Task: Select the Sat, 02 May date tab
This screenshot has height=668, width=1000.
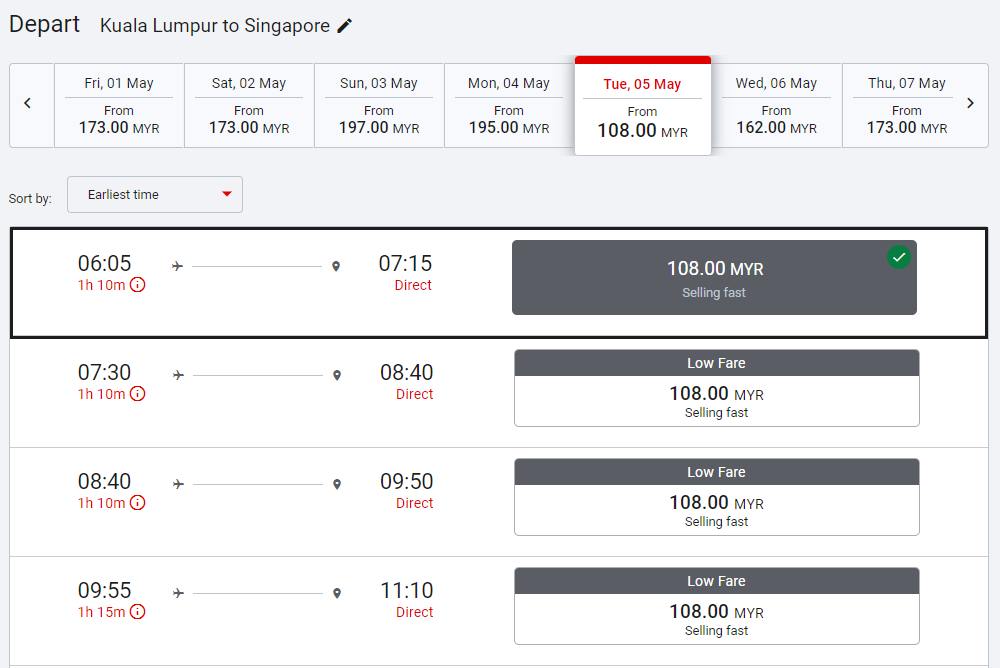Action: tap(249, 106)
